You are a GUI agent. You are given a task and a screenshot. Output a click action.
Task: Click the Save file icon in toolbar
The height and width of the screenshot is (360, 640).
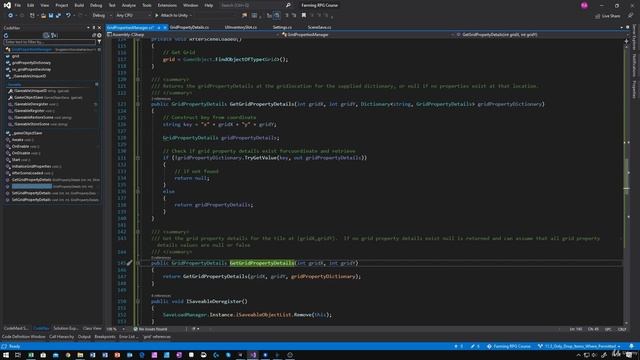click(51, 16)
